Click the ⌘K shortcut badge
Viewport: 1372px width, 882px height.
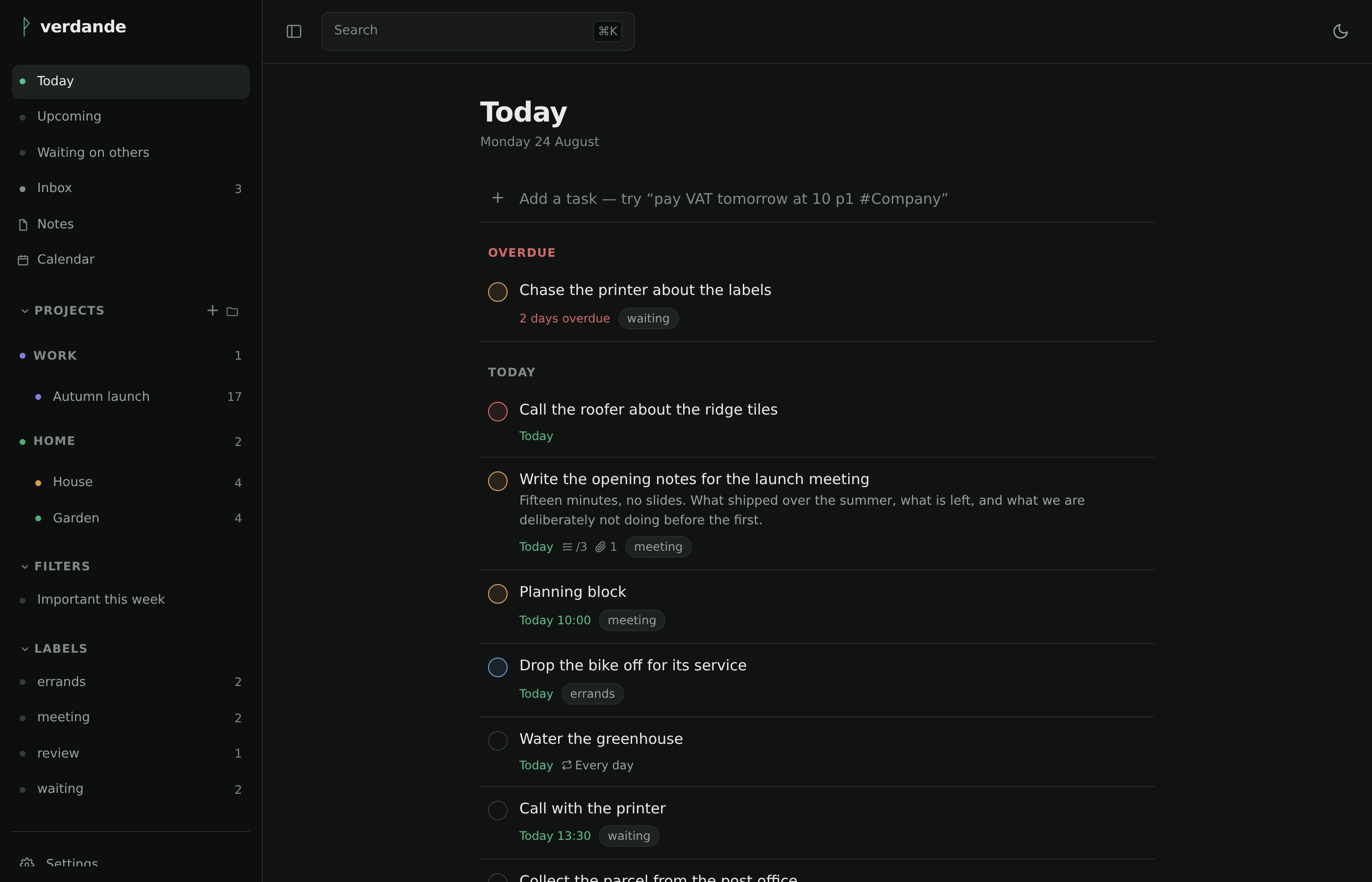point(607,31)
